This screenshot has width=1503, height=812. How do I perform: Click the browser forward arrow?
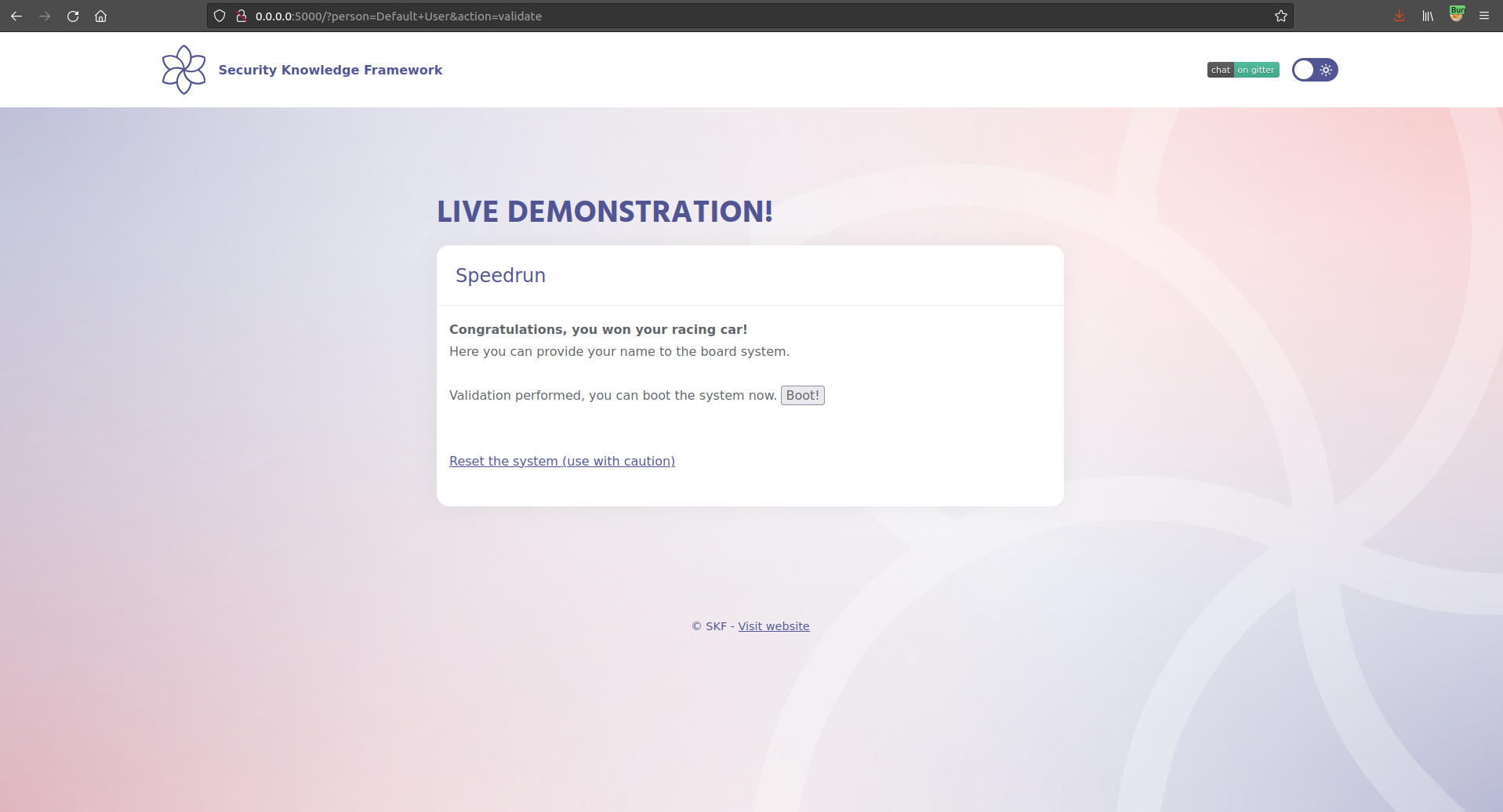[45, 16]
